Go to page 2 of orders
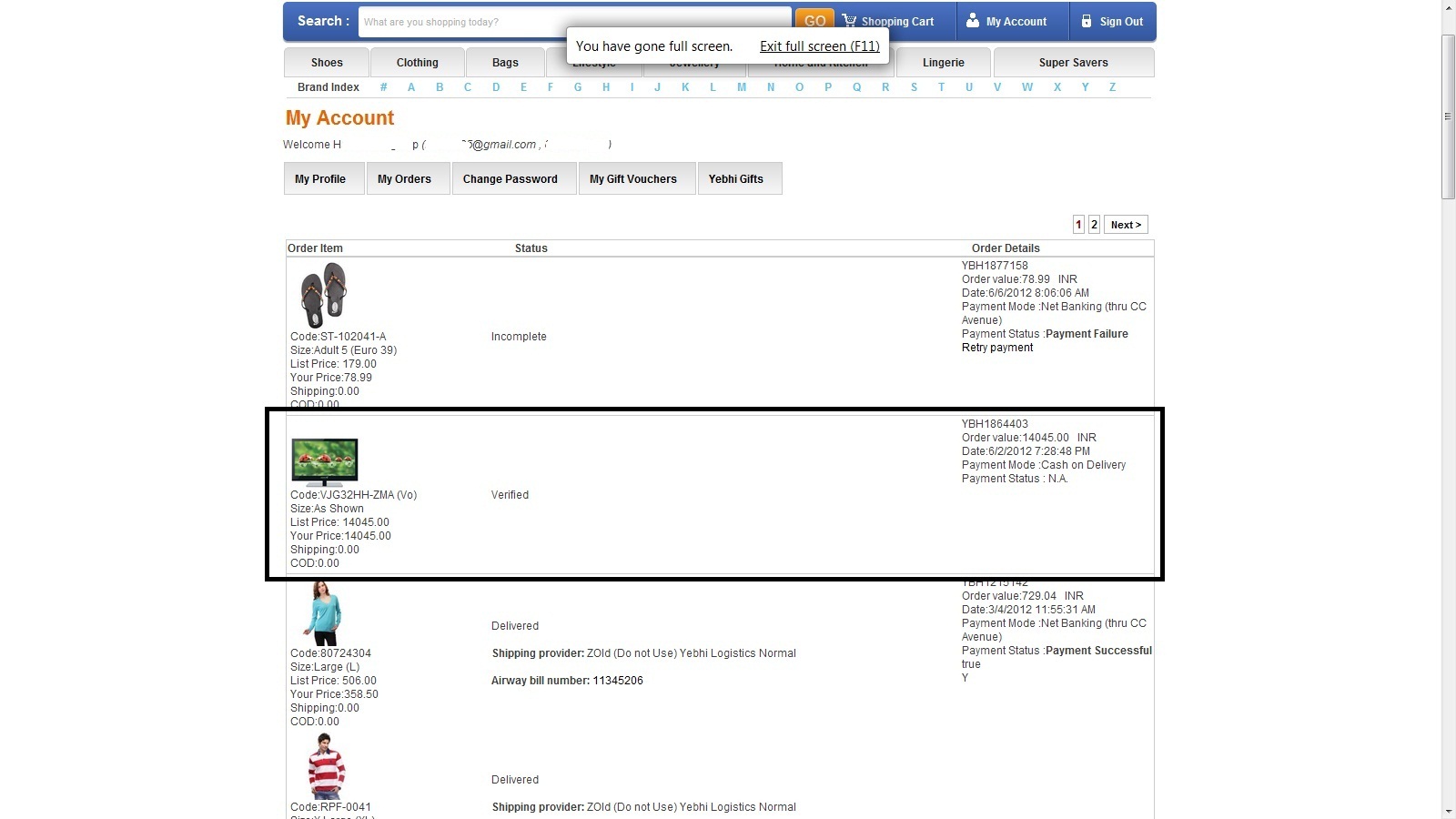The image size is (1456, 819). click(x=1094, y=225)
